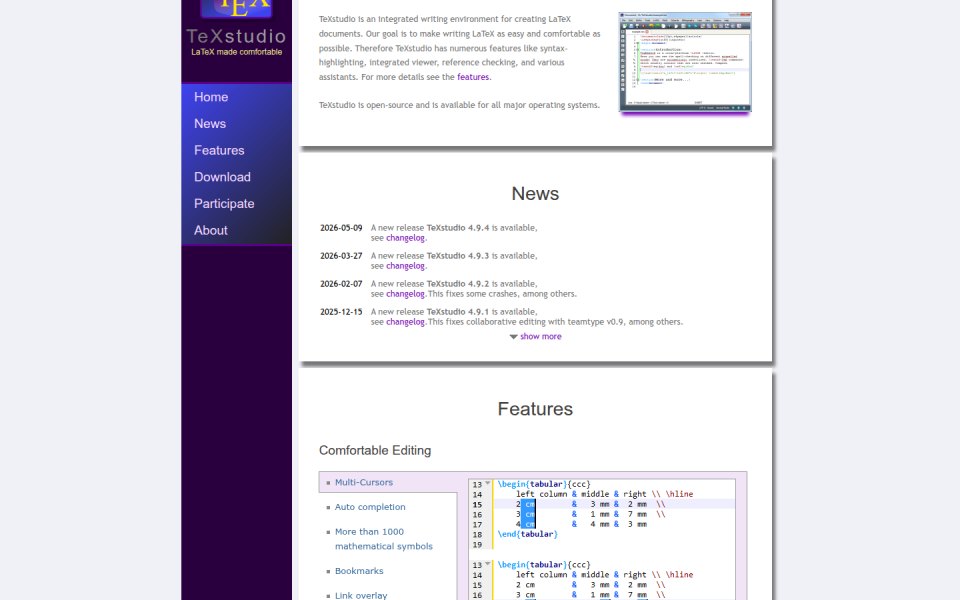Open the changelog link for TeXstudio 4.9.2
Viewport: 960px width, 600px height.
(405, 294)
